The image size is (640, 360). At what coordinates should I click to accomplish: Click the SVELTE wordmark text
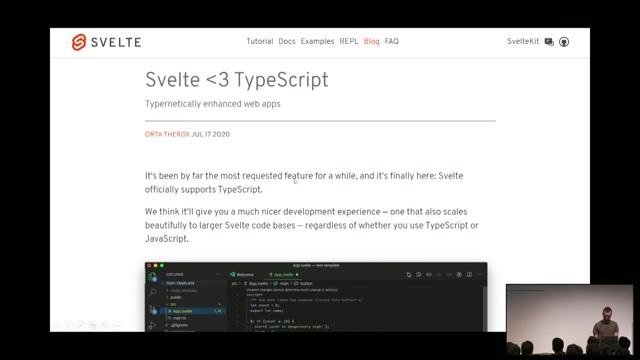tap(116, 42)
